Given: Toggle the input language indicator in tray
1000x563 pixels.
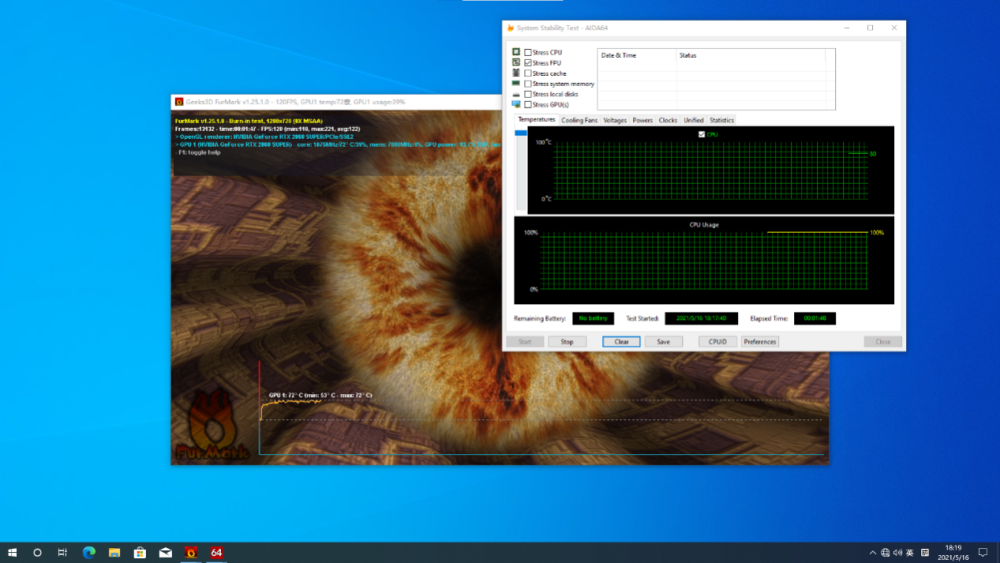Looking at the screenshot, I should (910, 553).
